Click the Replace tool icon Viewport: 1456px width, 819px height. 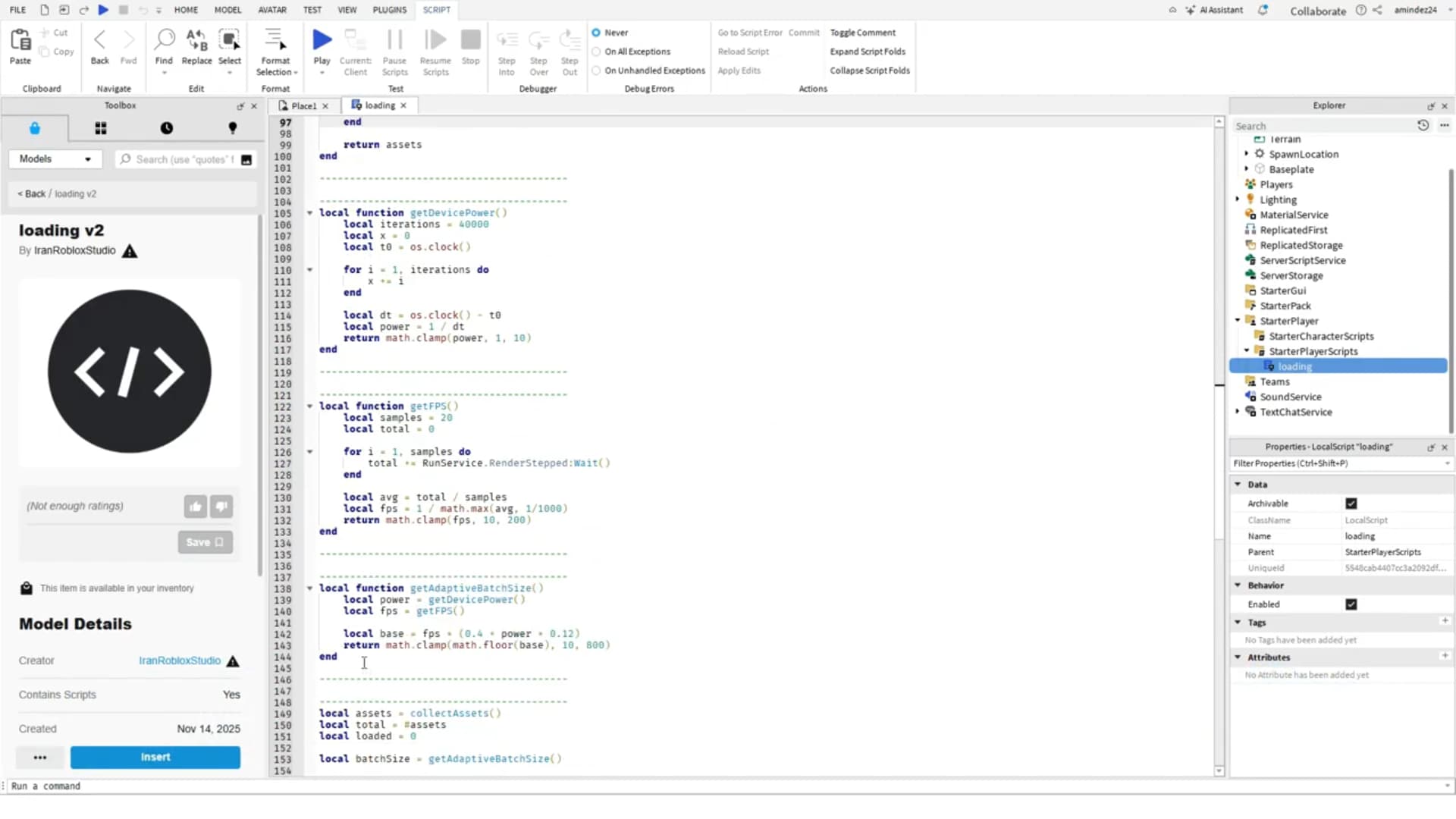coord(196,42)
